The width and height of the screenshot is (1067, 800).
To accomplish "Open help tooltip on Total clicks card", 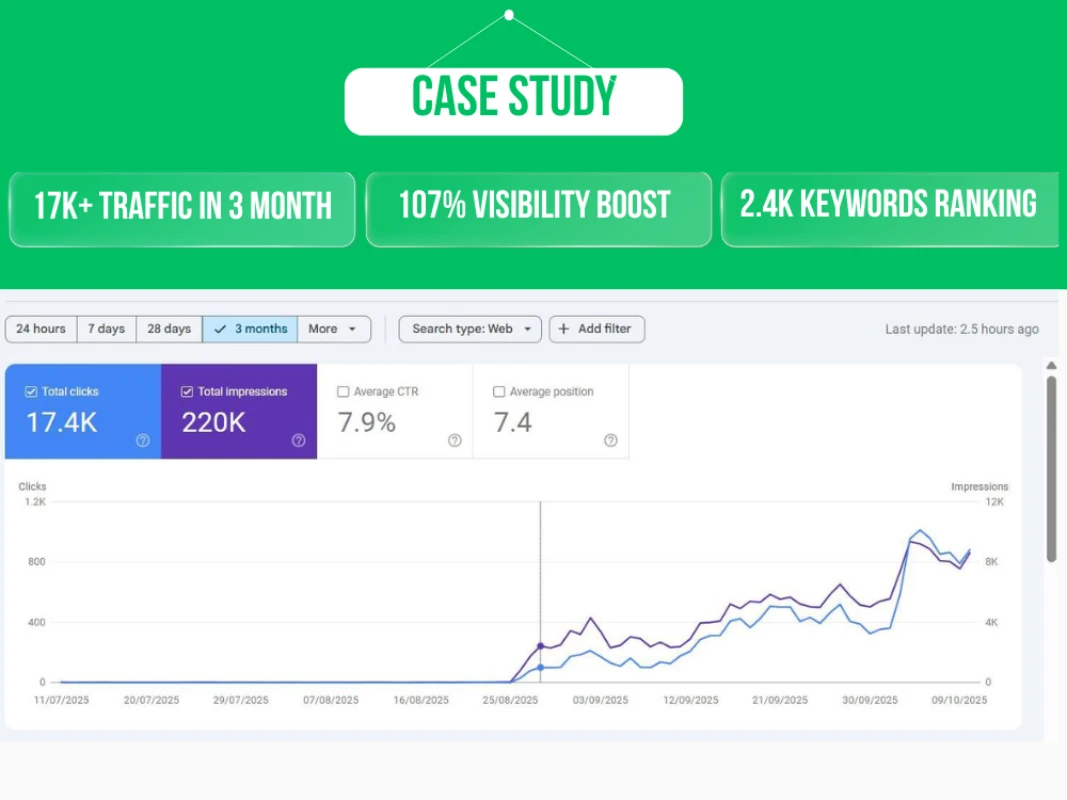I will click(141, 441).
